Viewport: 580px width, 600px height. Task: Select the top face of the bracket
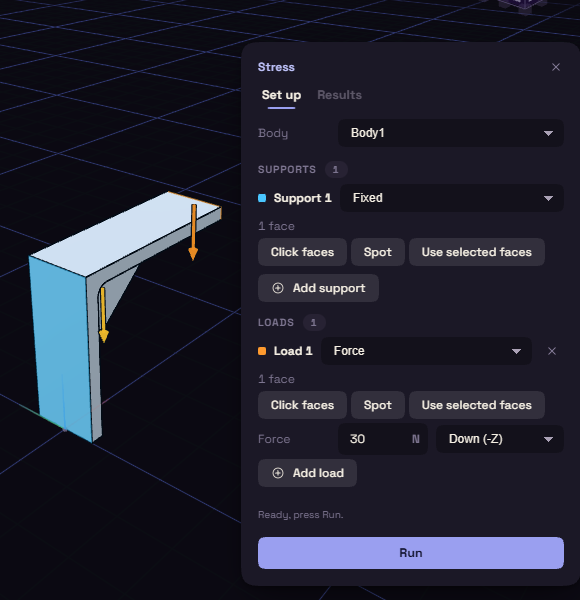pos(122,233)
